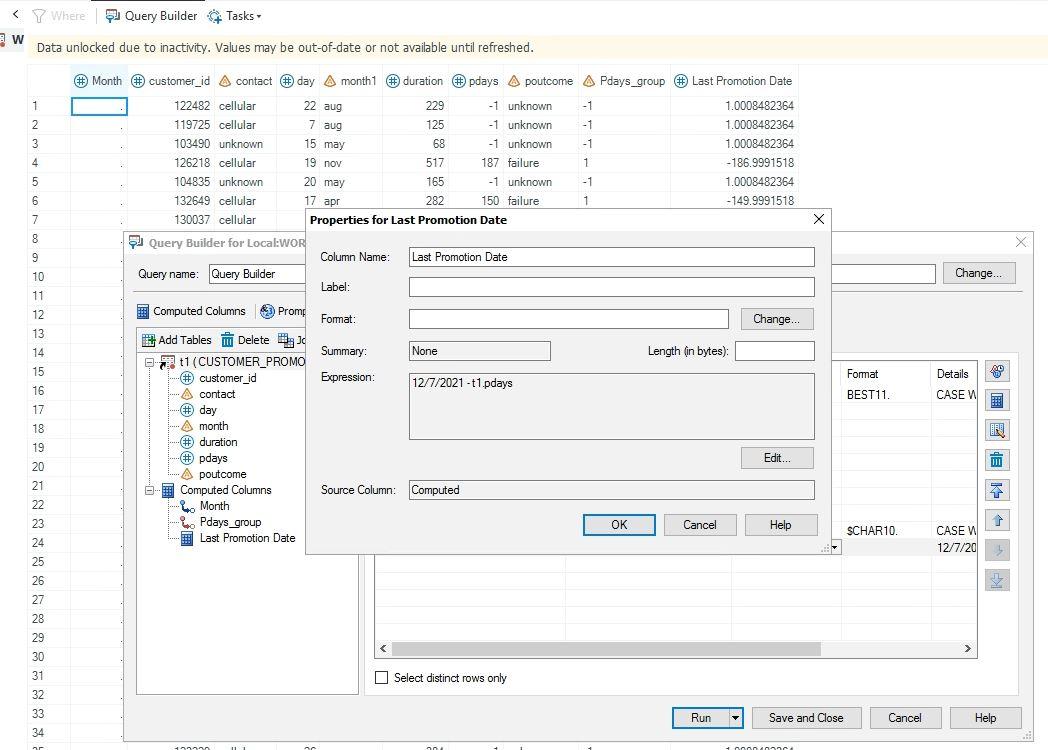
Task: Click inside the Label input field
Action: pos(610,288)
